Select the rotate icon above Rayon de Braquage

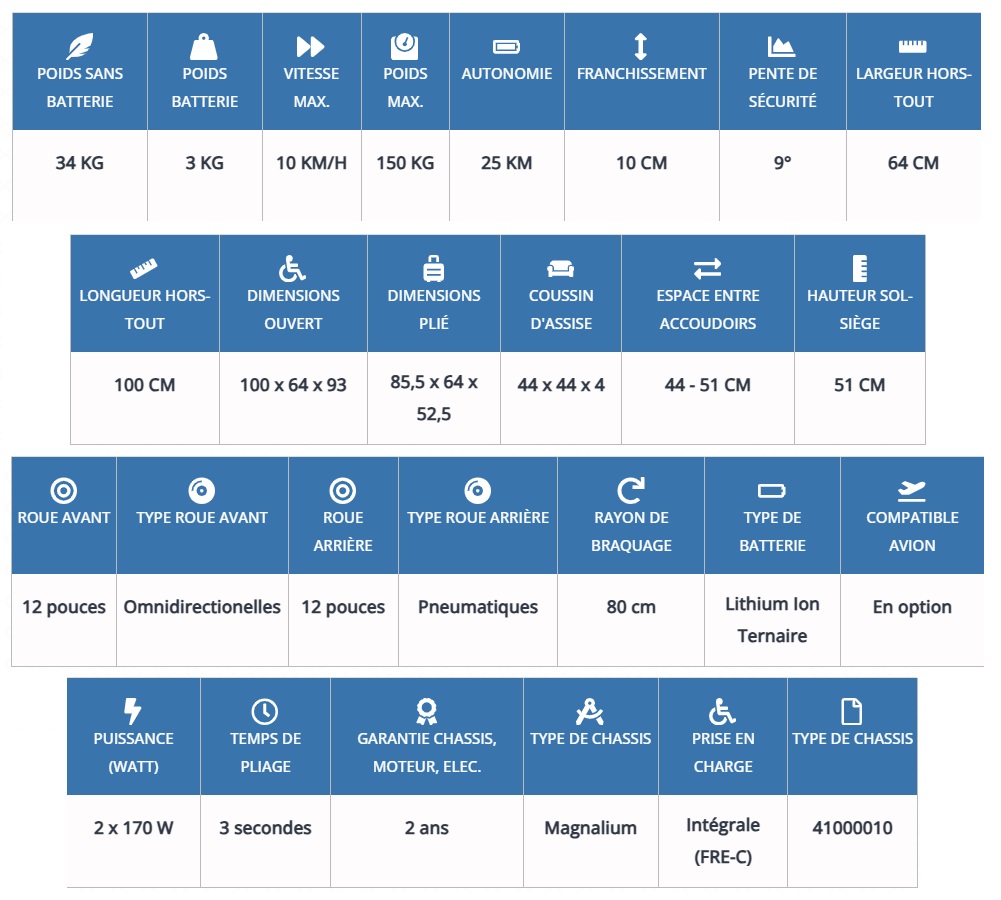click(x=631, y=490)
